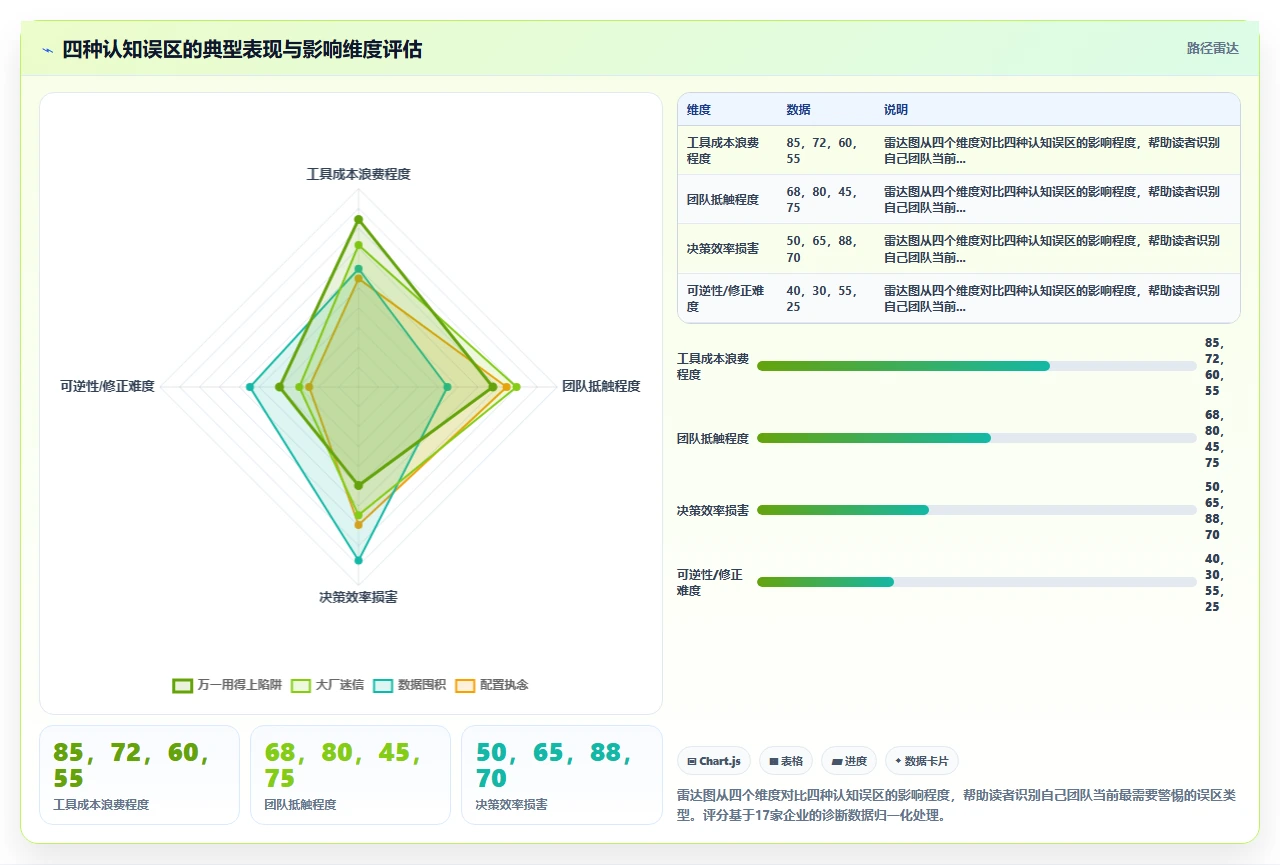Click the 决策效率损害 progress bar

coord(976,510)
